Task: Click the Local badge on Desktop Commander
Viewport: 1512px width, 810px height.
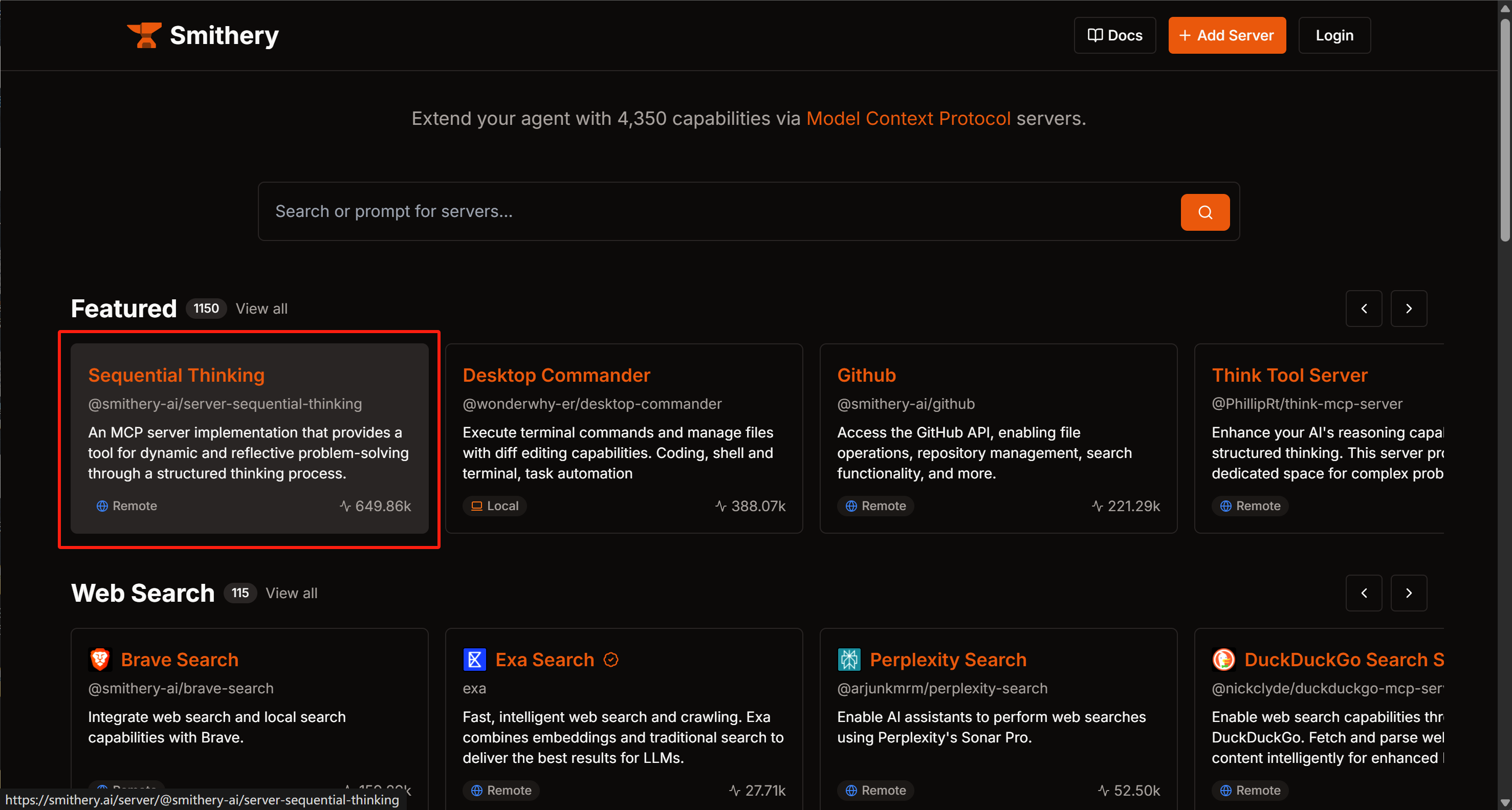Action: (495, 506)
